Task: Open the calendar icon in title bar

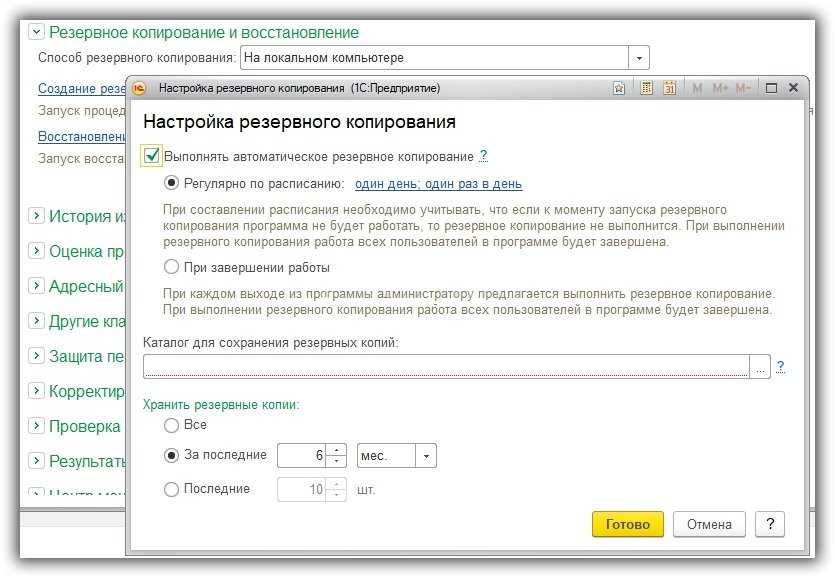Action: (x=670, y=88)
